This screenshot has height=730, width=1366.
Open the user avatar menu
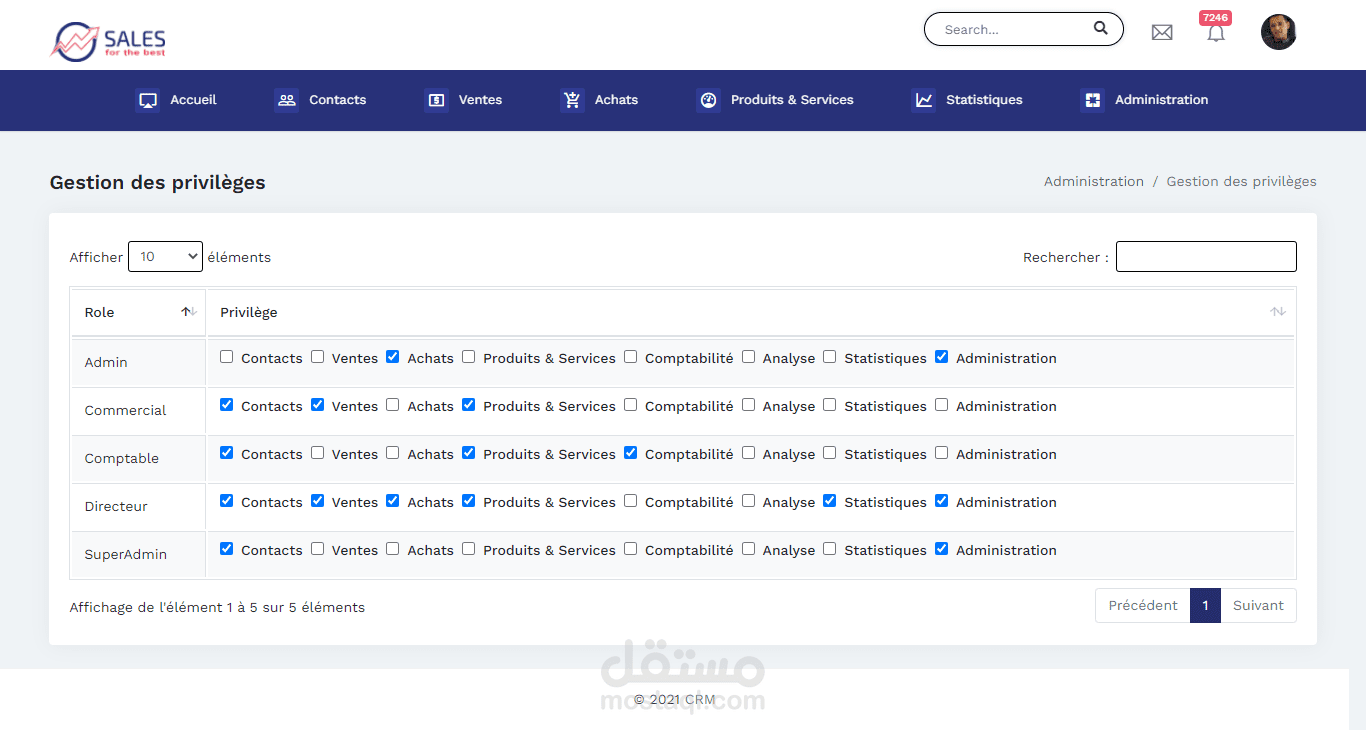tap(1278, 32)
